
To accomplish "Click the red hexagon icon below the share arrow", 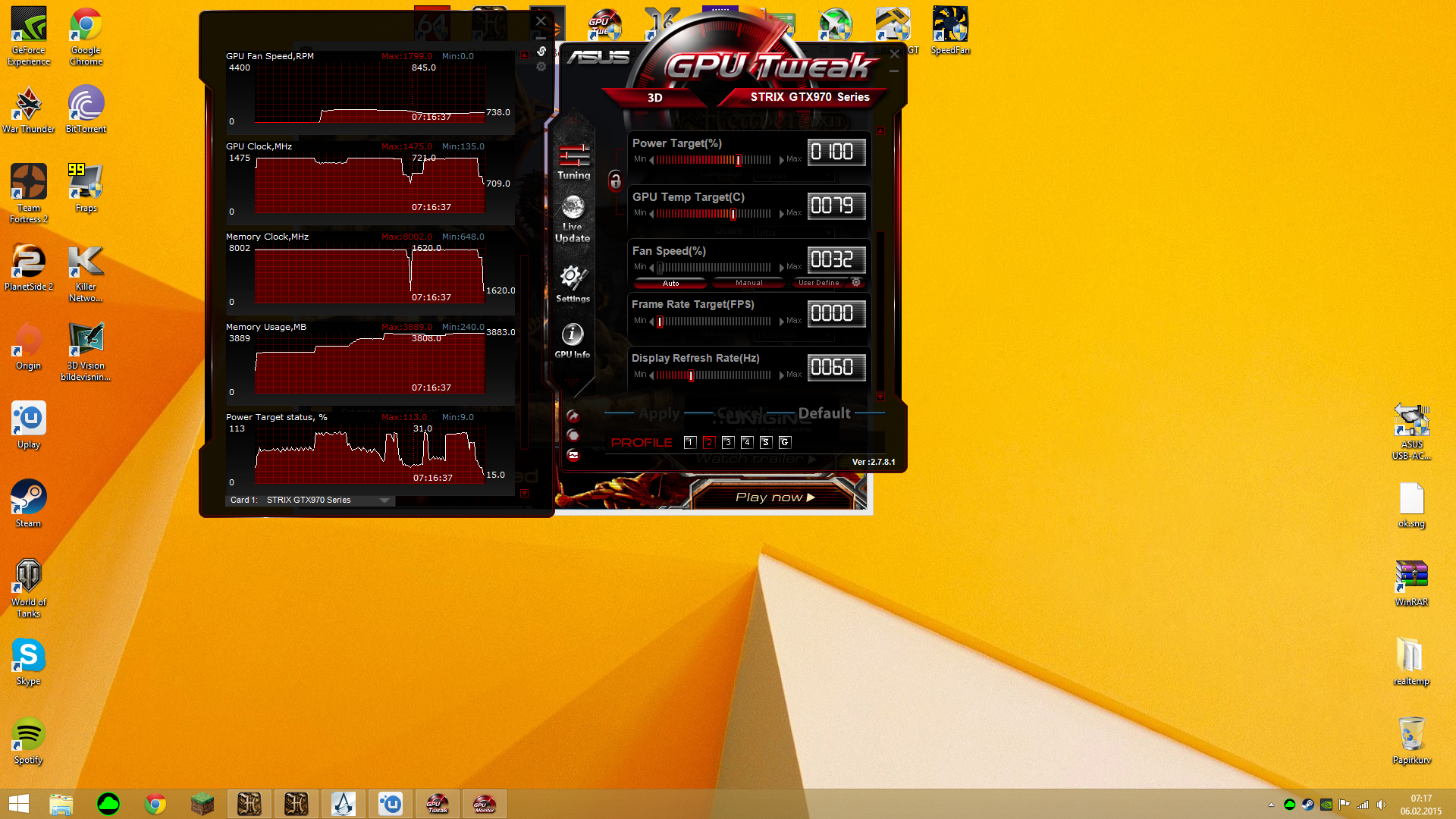I will [x=573, y=435].
